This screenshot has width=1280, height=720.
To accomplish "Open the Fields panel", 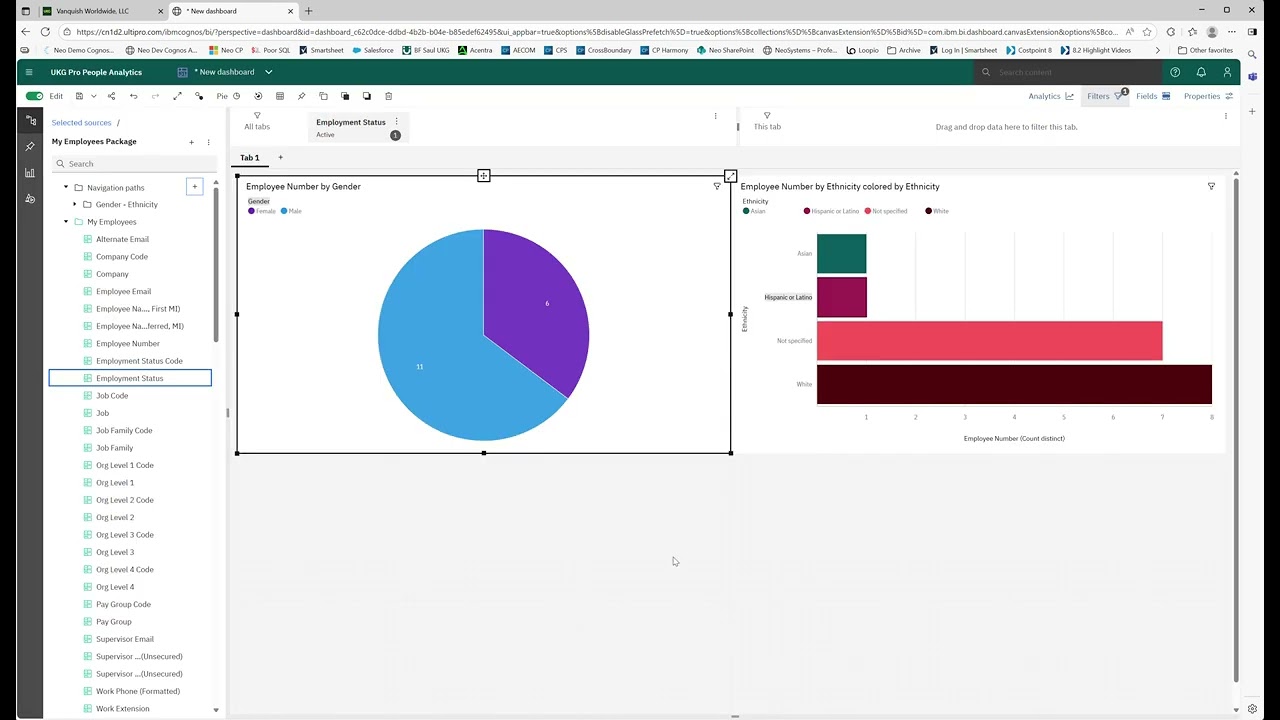I will tap(1153, 96).
